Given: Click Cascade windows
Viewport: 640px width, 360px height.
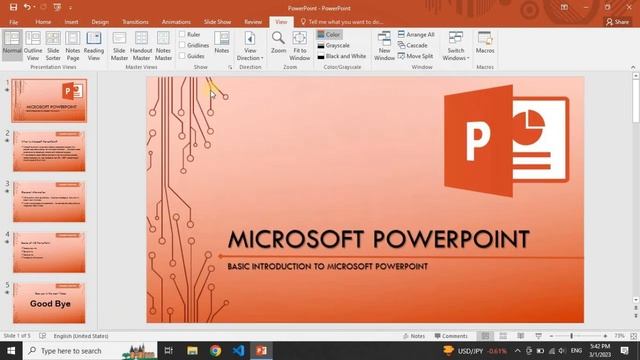Looking at the screenshot, I should click(413, 45).
